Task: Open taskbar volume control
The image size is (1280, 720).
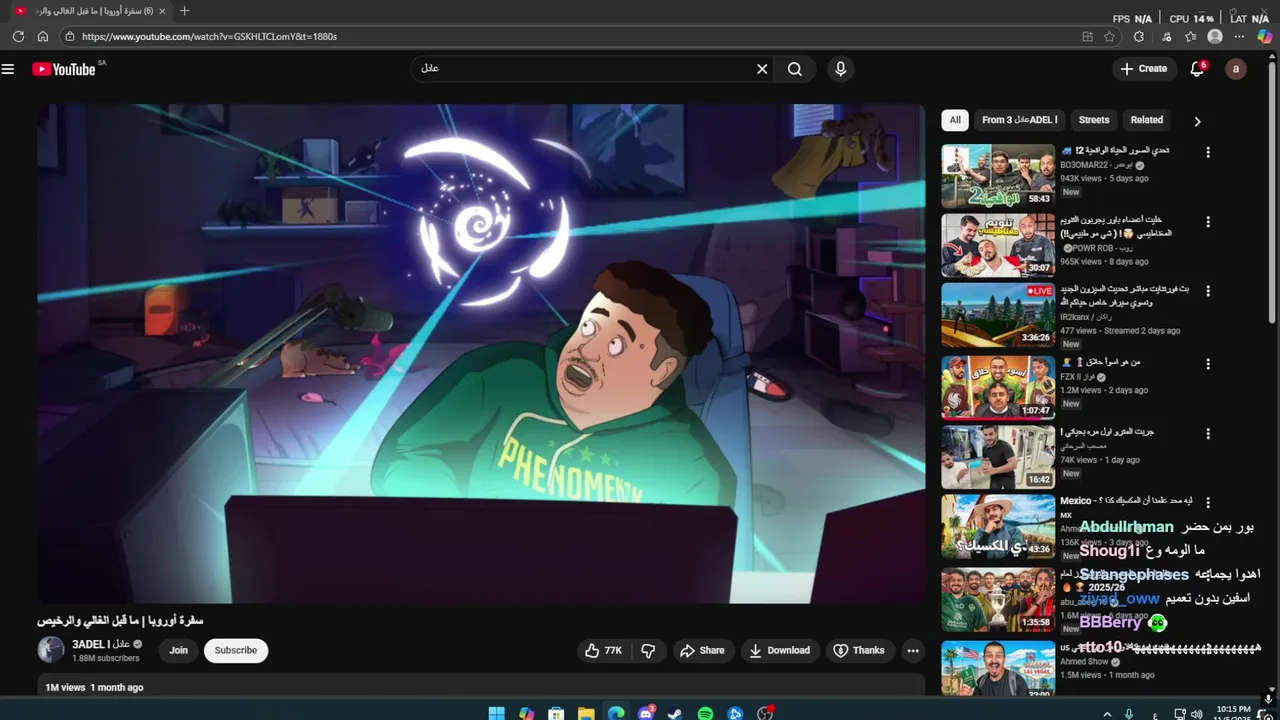Action: pos(1195,714)
